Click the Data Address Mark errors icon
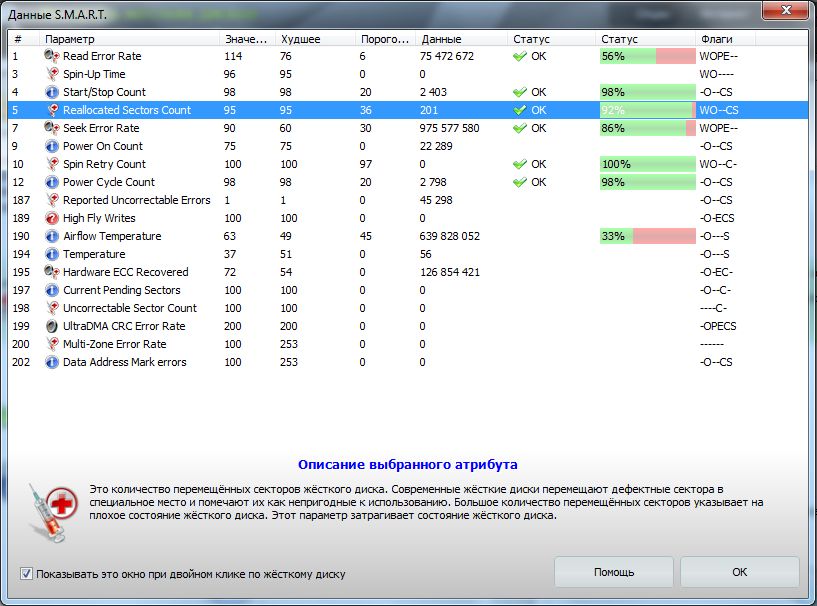Viewport: 817px width, 606px height. click(52, 362)
